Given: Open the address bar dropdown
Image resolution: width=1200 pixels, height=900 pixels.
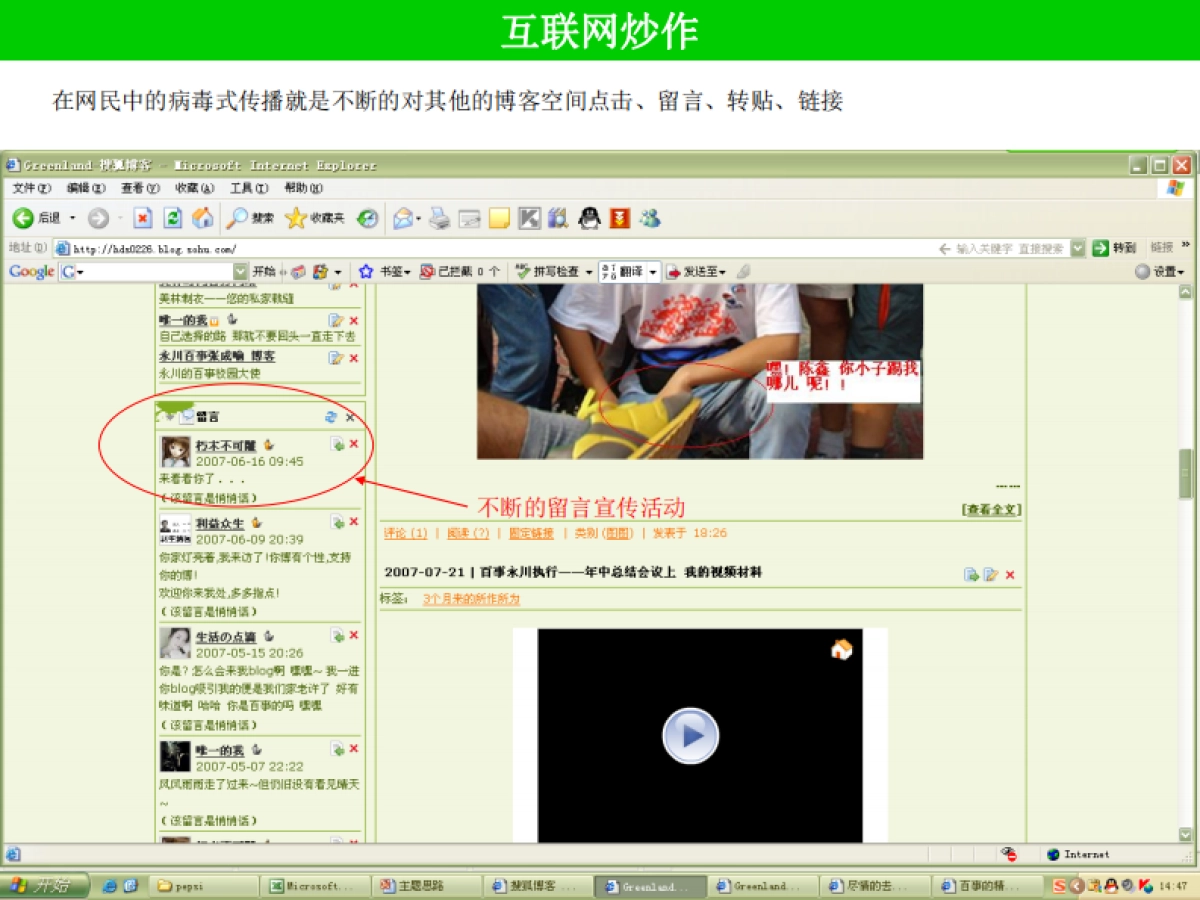Looking at the screenshot, I should 1076,249.
